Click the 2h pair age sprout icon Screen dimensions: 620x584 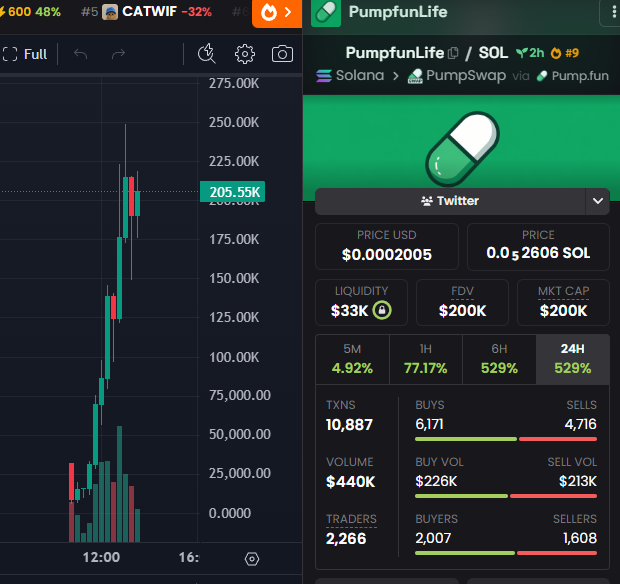(522, 53)
